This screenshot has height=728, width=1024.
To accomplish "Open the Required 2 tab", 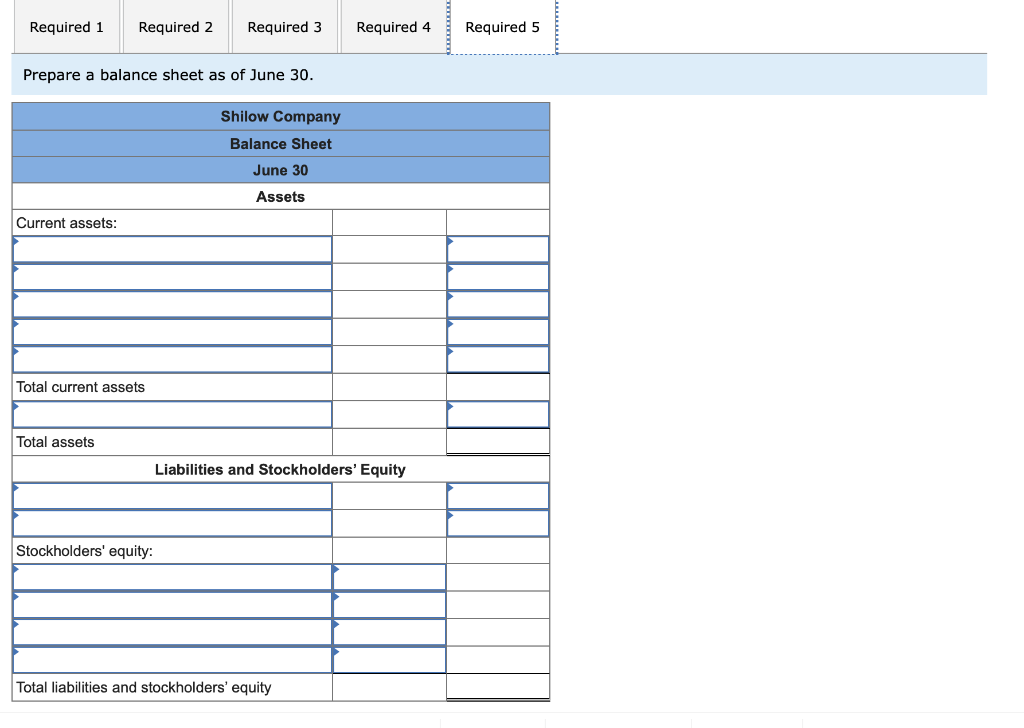I will (x=175, y=27).
